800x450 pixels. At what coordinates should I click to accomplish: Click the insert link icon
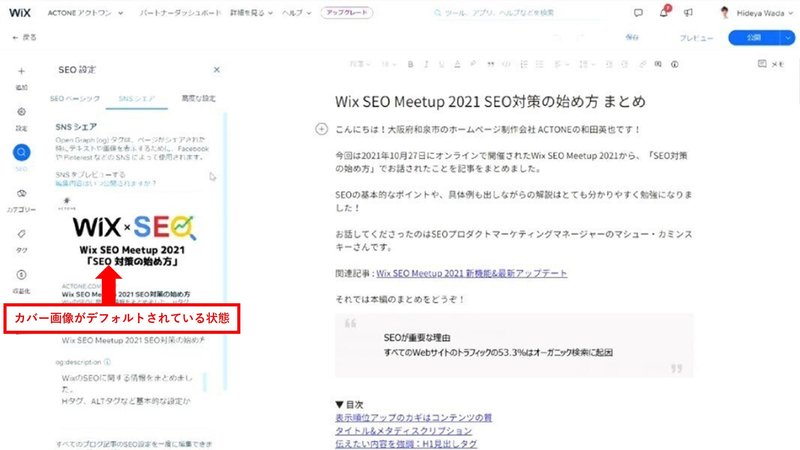642,64
